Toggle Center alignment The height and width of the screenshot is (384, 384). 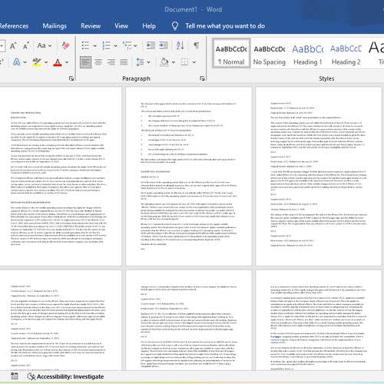pos(98,62)
